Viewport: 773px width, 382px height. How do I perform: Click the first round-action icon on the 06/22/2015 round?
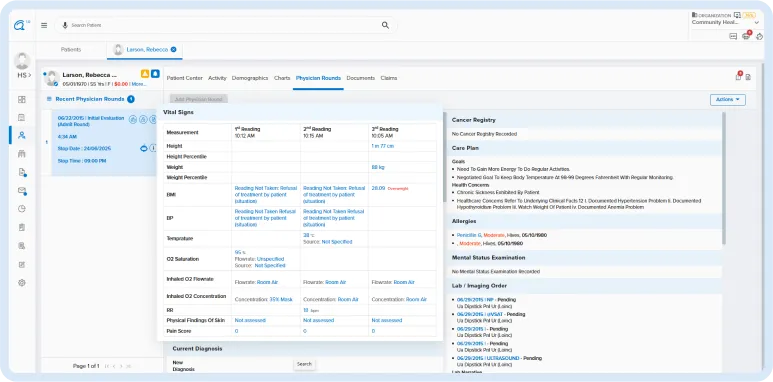coord(133,119)
